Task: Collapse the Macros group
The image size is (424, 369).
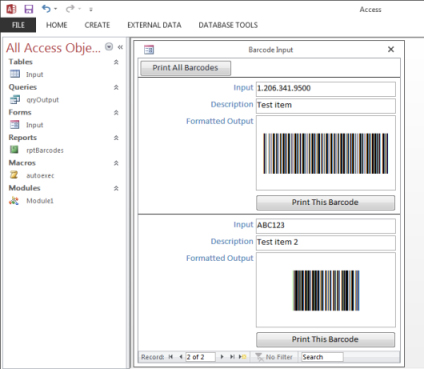Action: coord(116,163)
